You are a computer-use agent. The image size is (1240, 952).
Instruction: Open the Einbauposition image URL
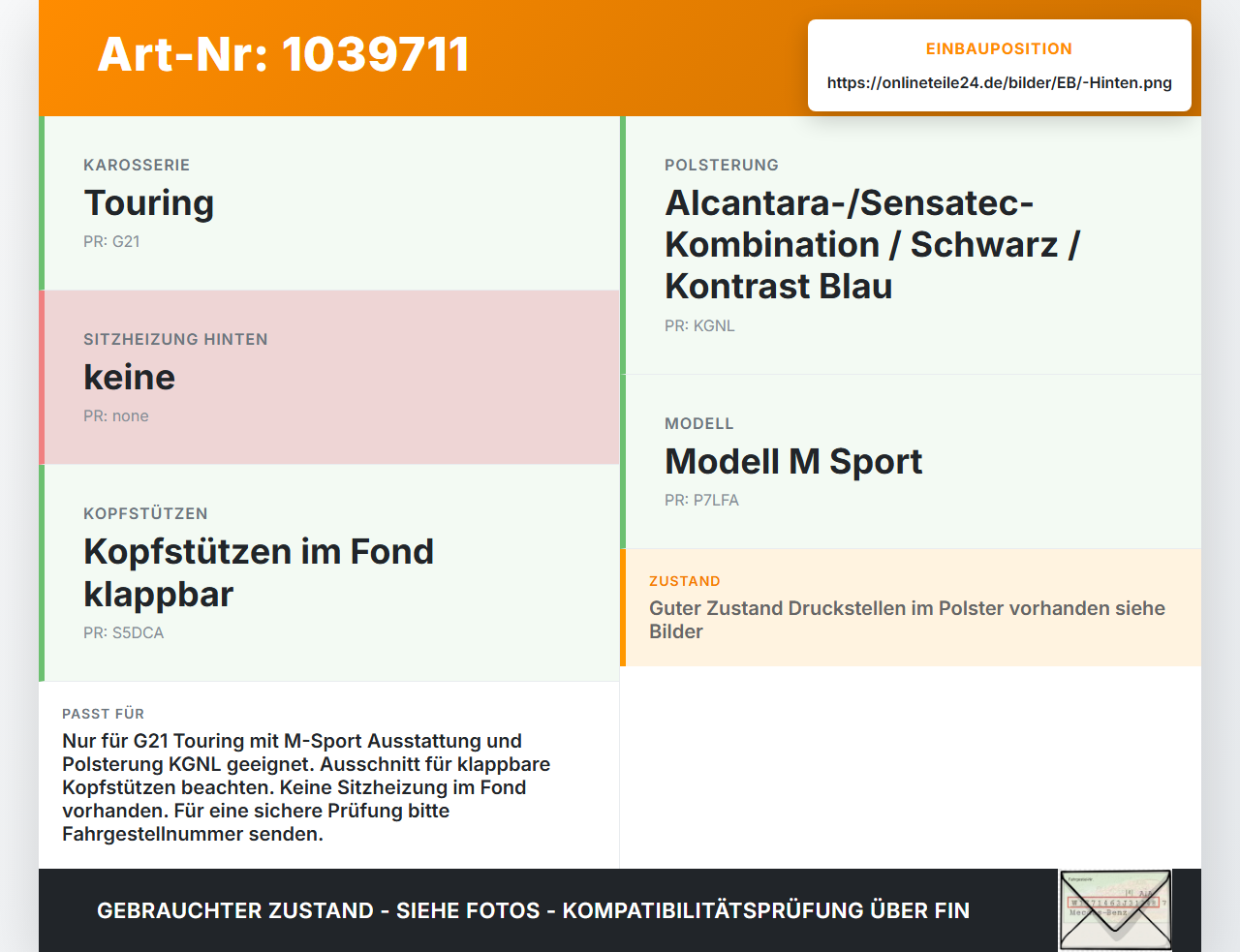(x=999, y=83)
